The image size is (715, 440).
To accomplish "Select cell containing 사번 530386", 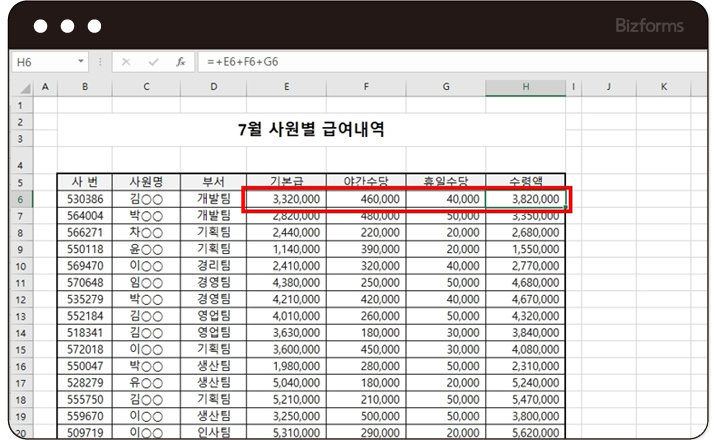I will click(x=84, y=199).
